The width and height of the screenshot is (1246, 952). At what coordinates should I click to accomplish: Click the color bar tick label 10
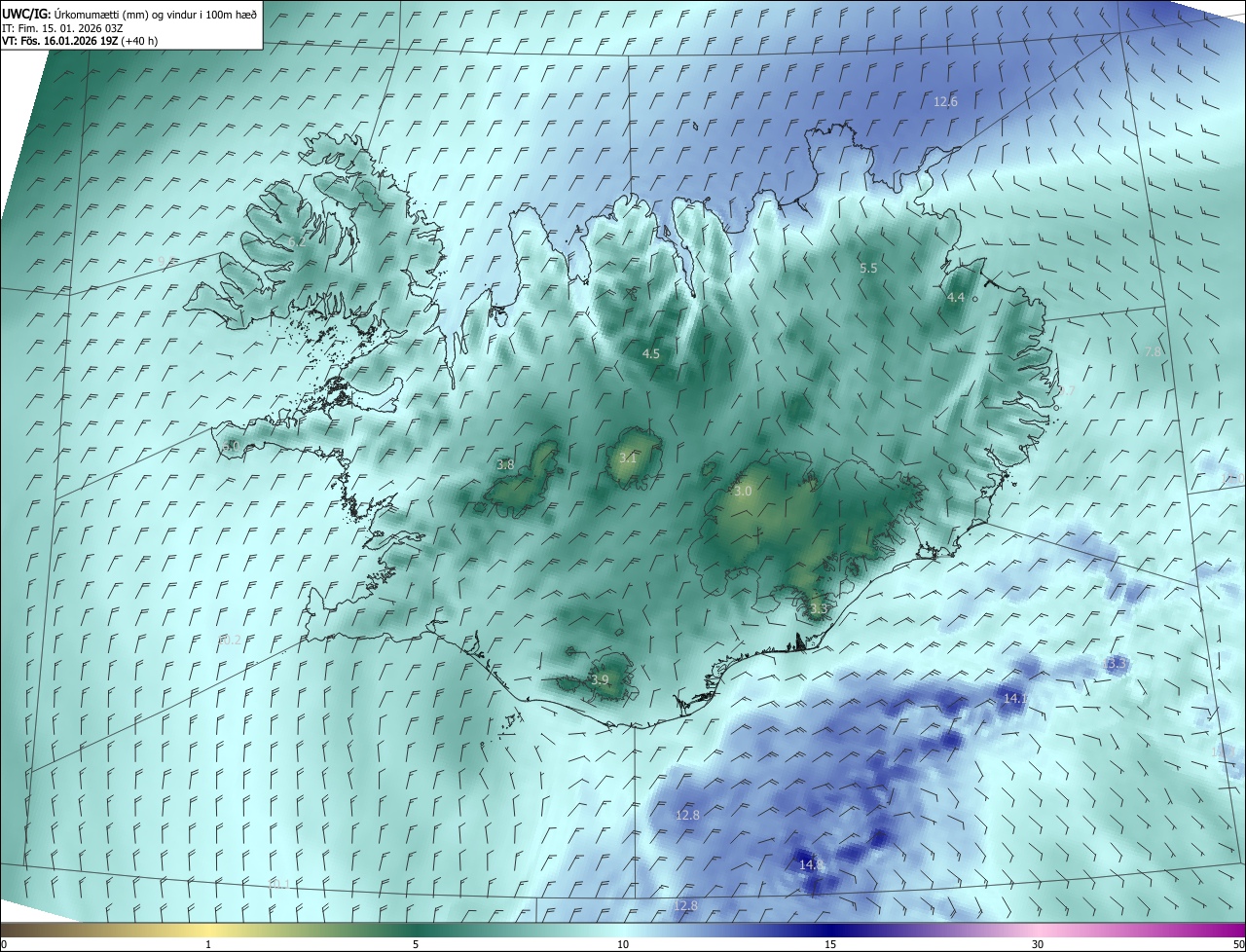coord(623,944)
